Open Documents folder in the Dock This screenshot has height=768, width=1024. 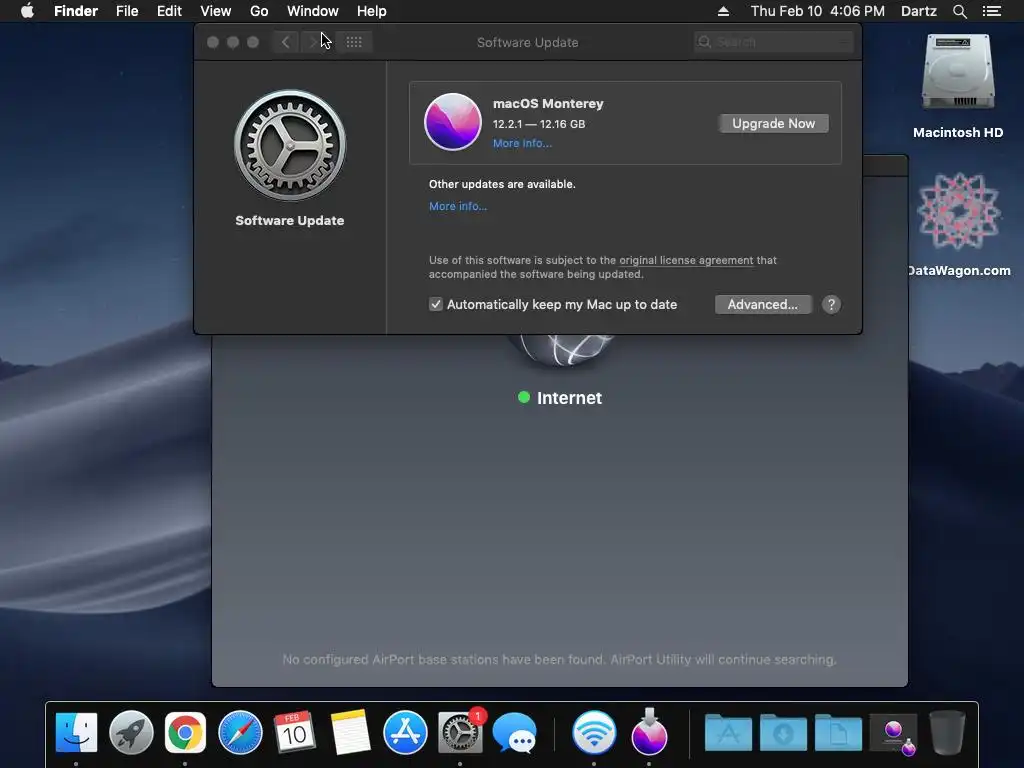click(838, 733)
